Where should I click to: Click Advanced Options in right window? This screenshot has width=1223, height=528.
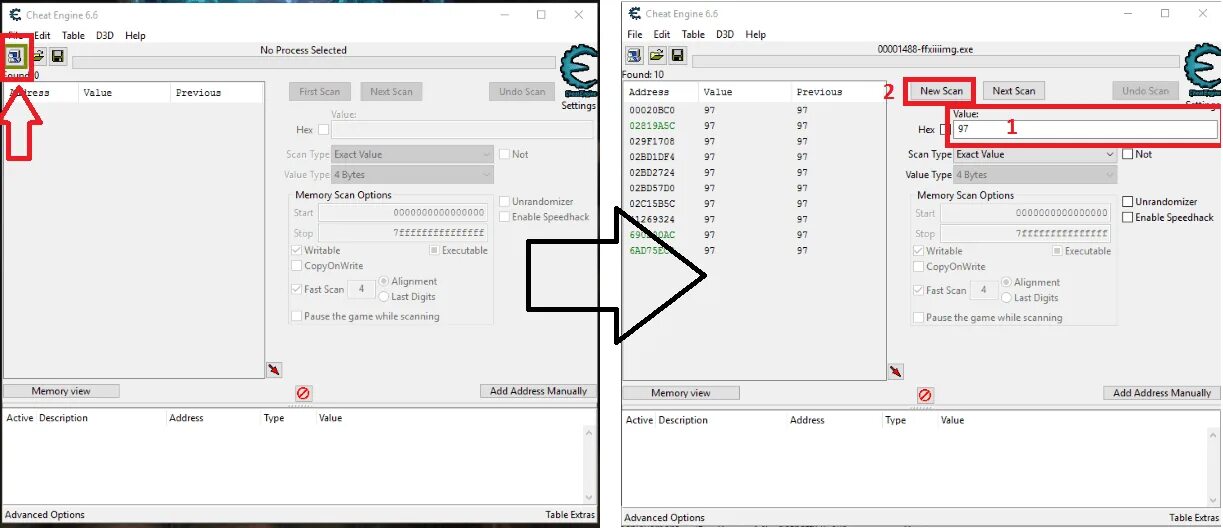pos(664,518)
